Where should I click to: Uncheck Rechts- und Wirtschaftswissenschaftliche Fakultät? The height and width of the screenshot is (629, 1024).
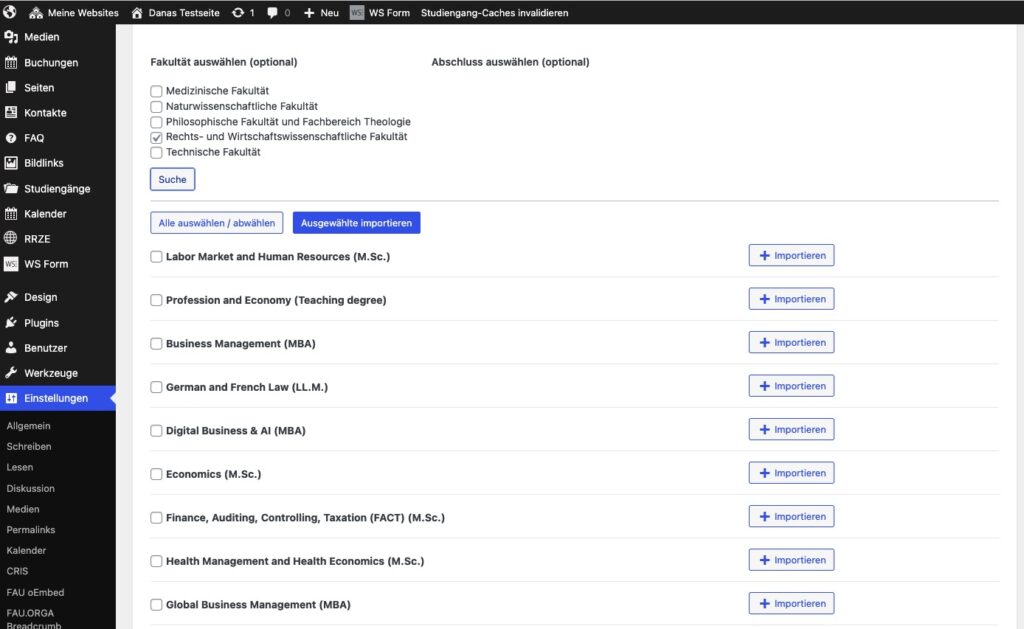pos(156,137)
